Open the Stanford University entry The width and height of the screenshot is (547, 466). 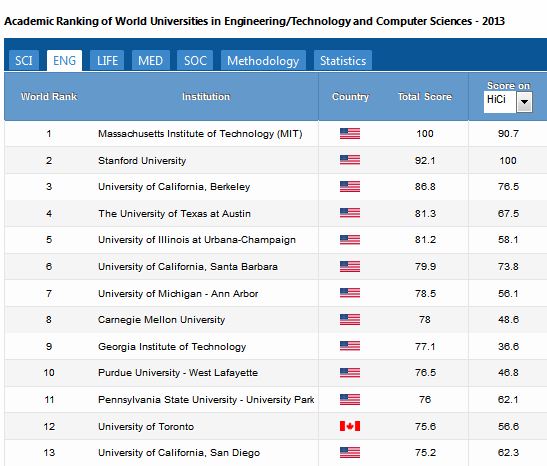click(x=142, y=160)
